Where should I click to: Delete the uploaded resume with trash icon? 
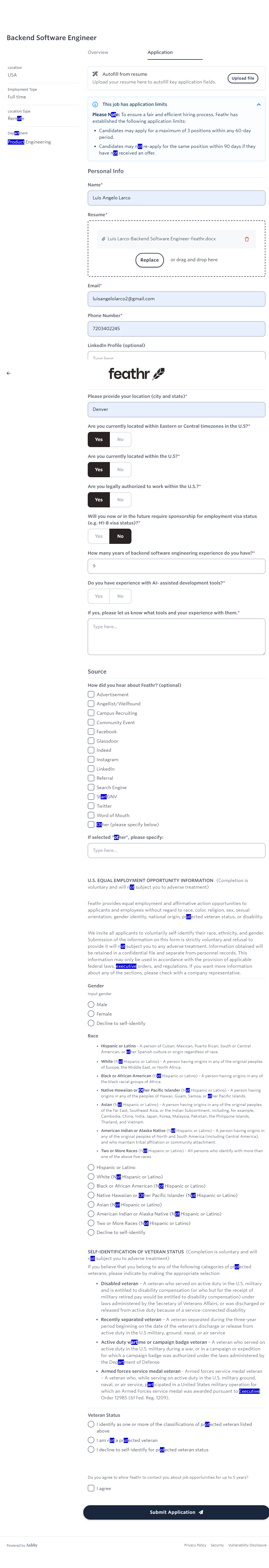(247, 239)
